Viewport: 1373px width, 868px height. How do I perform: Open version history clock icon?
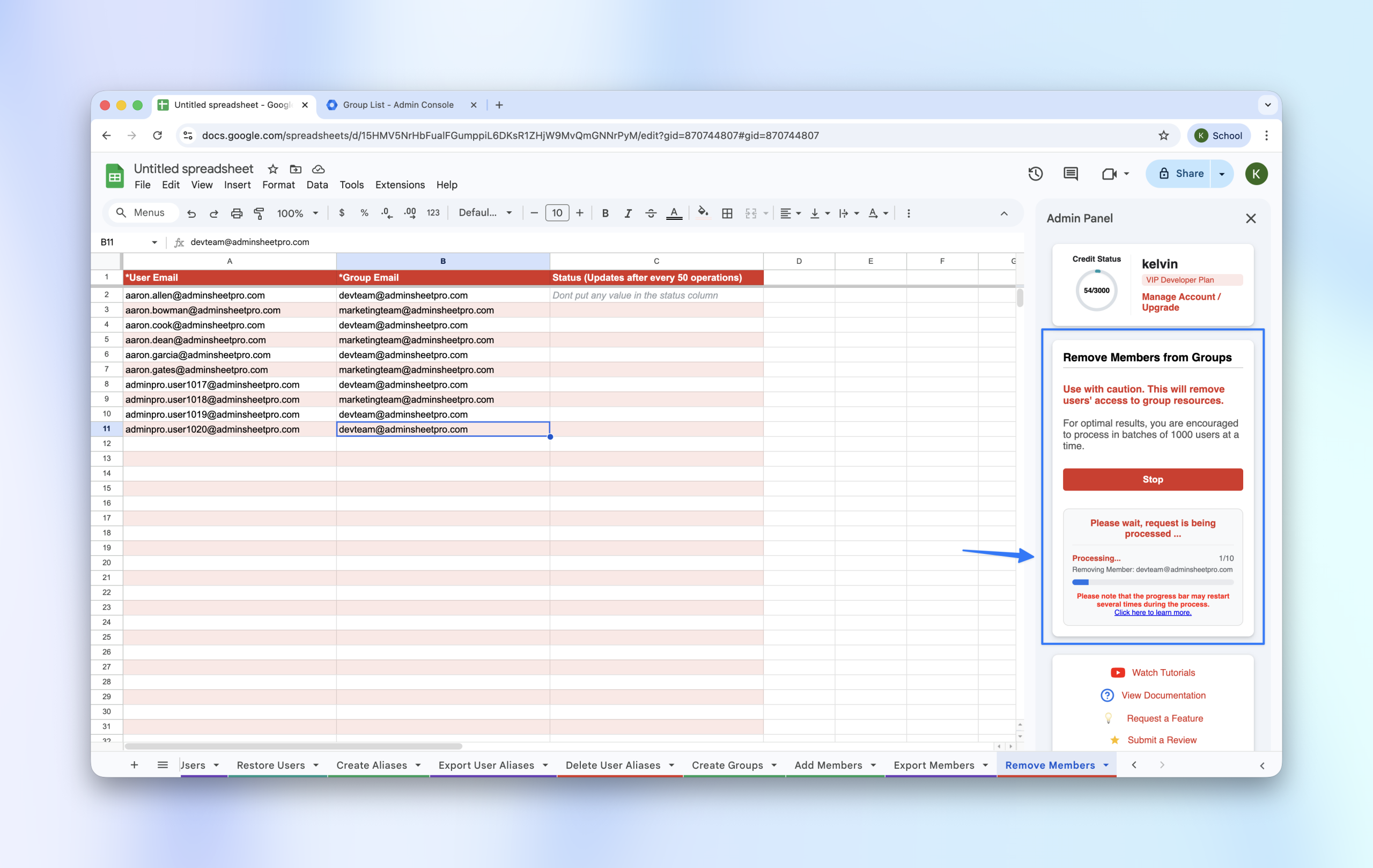pos(1035,174)
